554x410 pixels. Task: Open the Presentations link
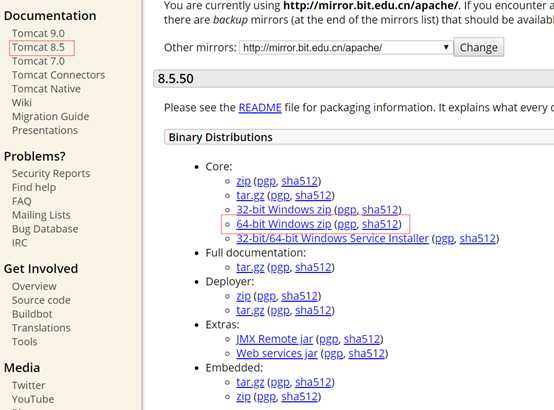pyautogui.click(x=45, y=130)
